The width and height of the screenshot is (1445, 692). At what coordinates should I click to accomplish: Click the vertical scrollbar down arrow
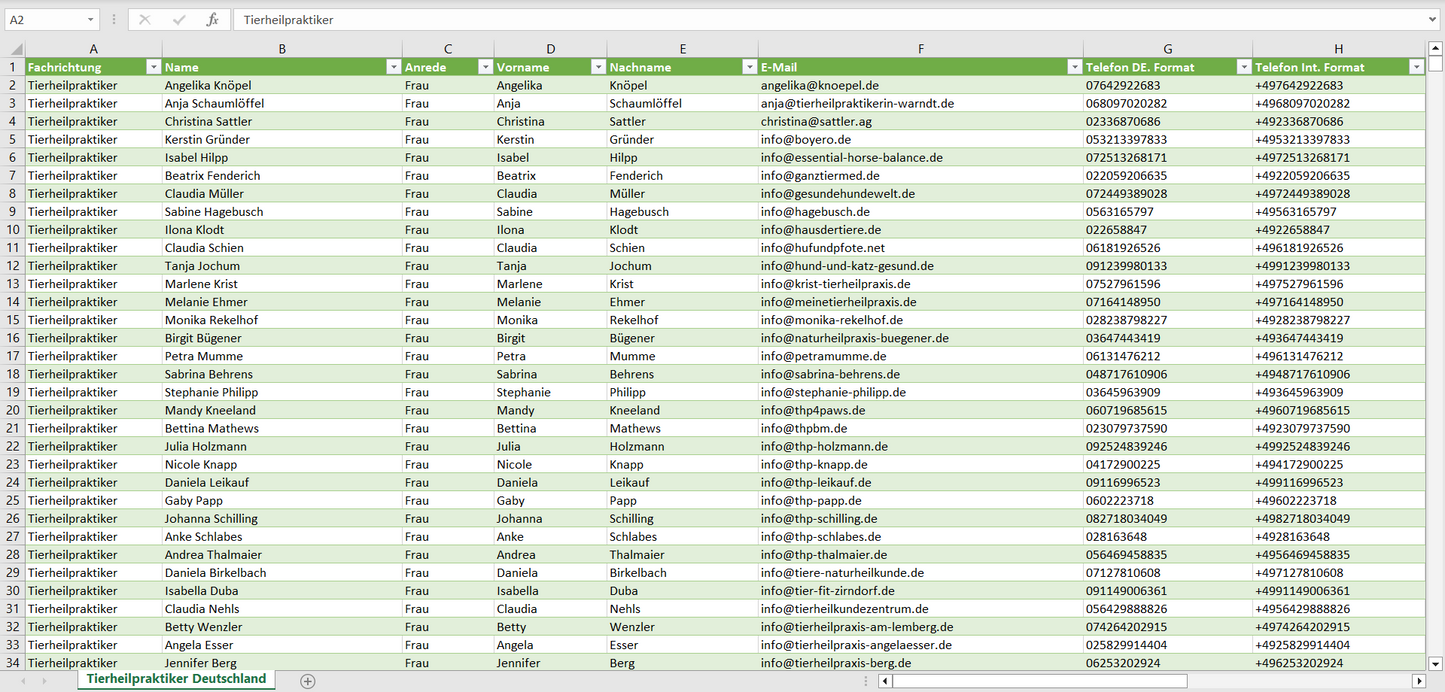pos(1436,662)
